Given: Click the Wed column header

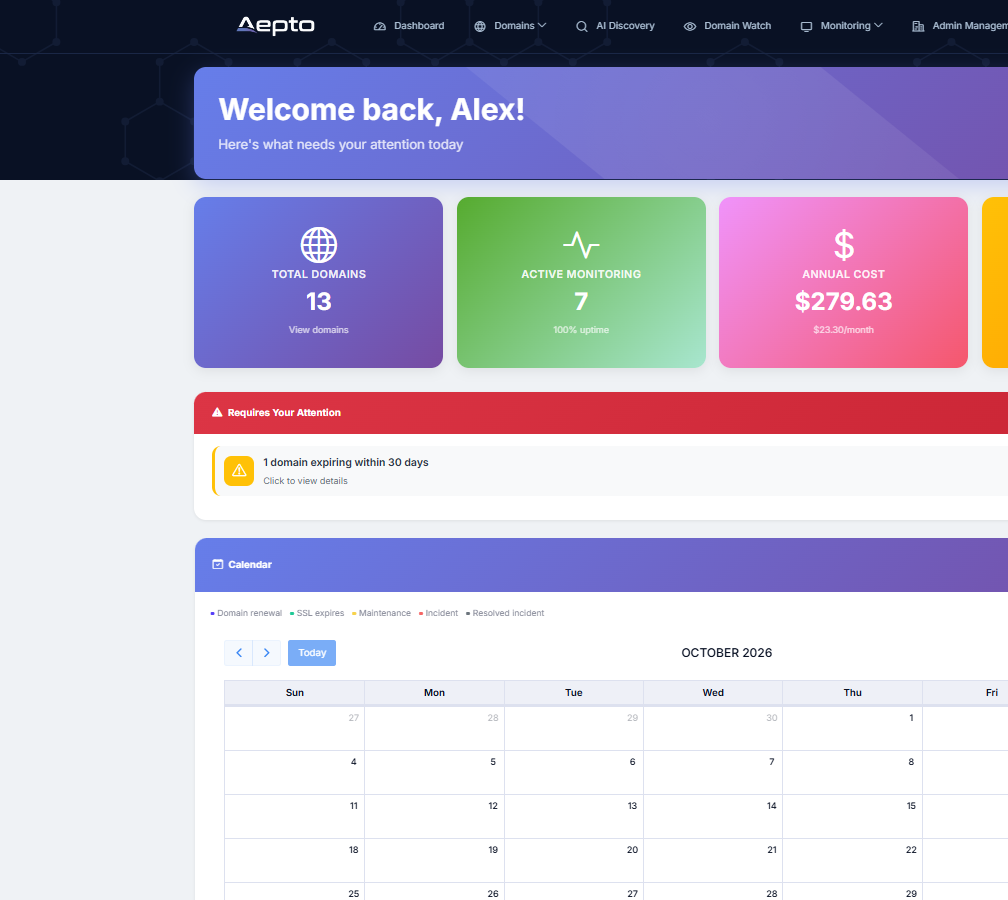Looking at the screenshot, I should tap(713, 693).
